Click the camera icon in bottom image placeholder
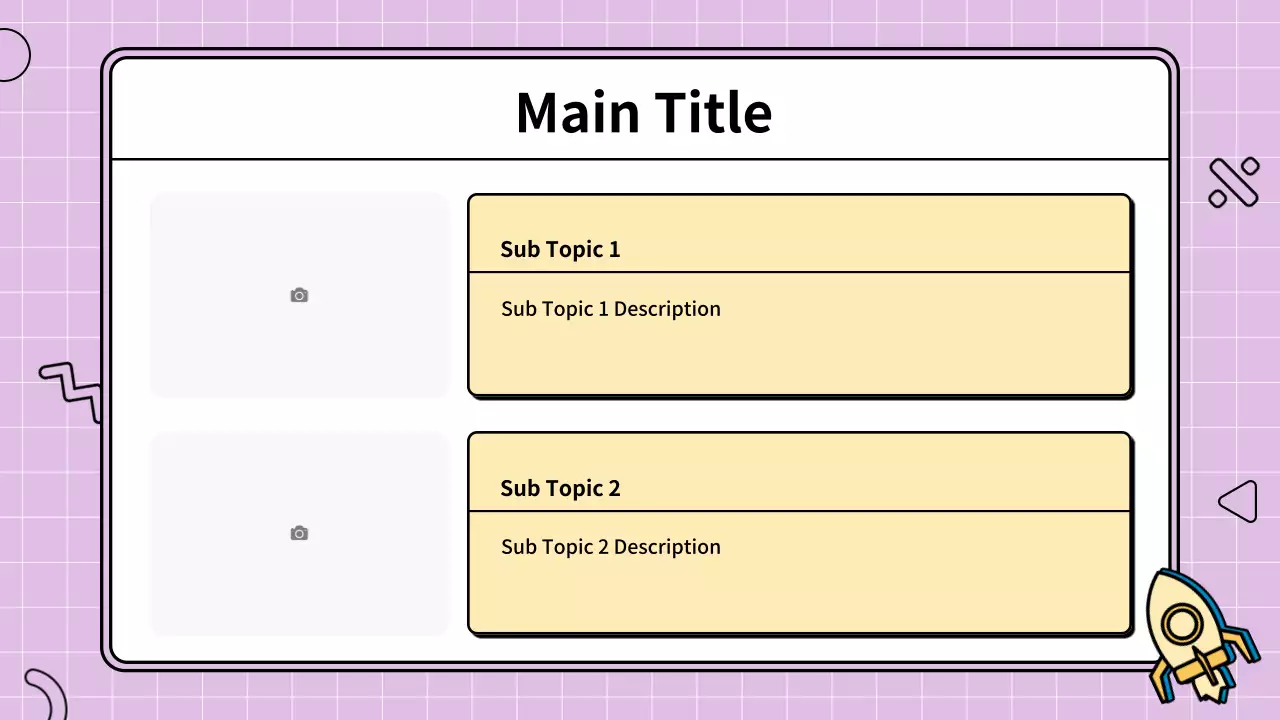This screenshot has width=1280, height=720. [299, 533]
